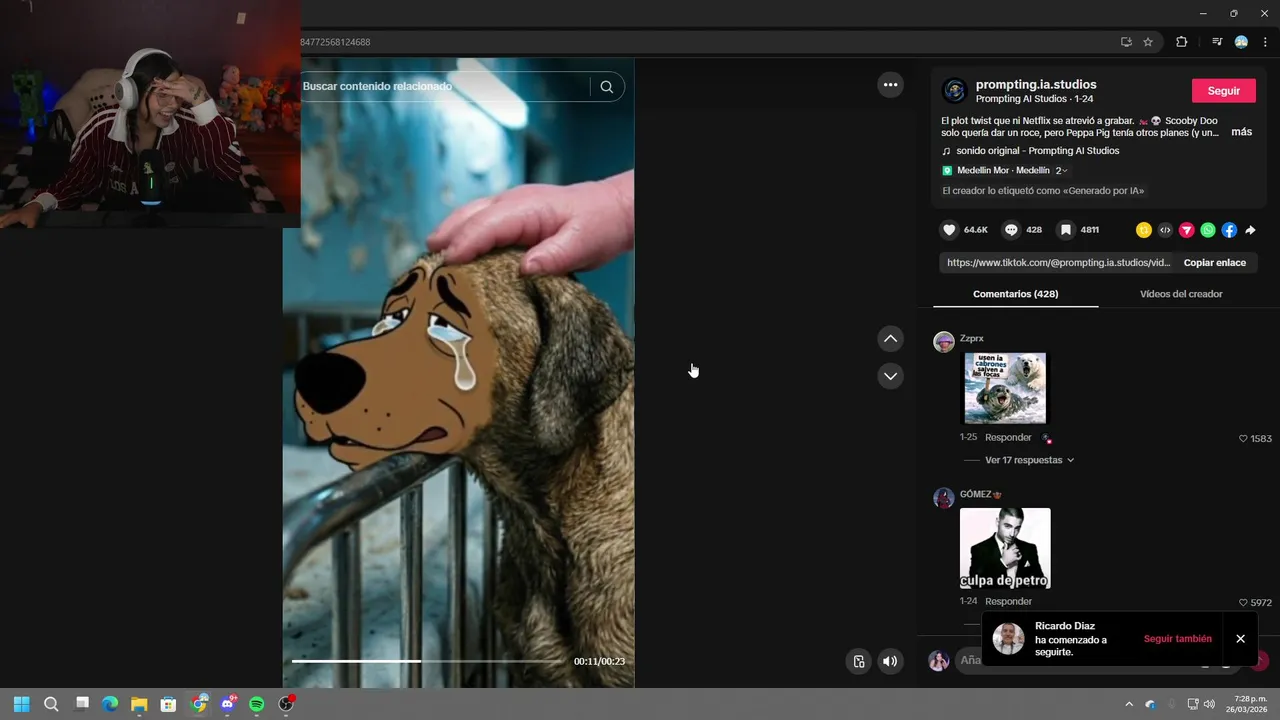This screenshot has height=720, width=1280.
Task: Dismiss the Ricardo Diaz follow notification
Action: [1240, 639]
